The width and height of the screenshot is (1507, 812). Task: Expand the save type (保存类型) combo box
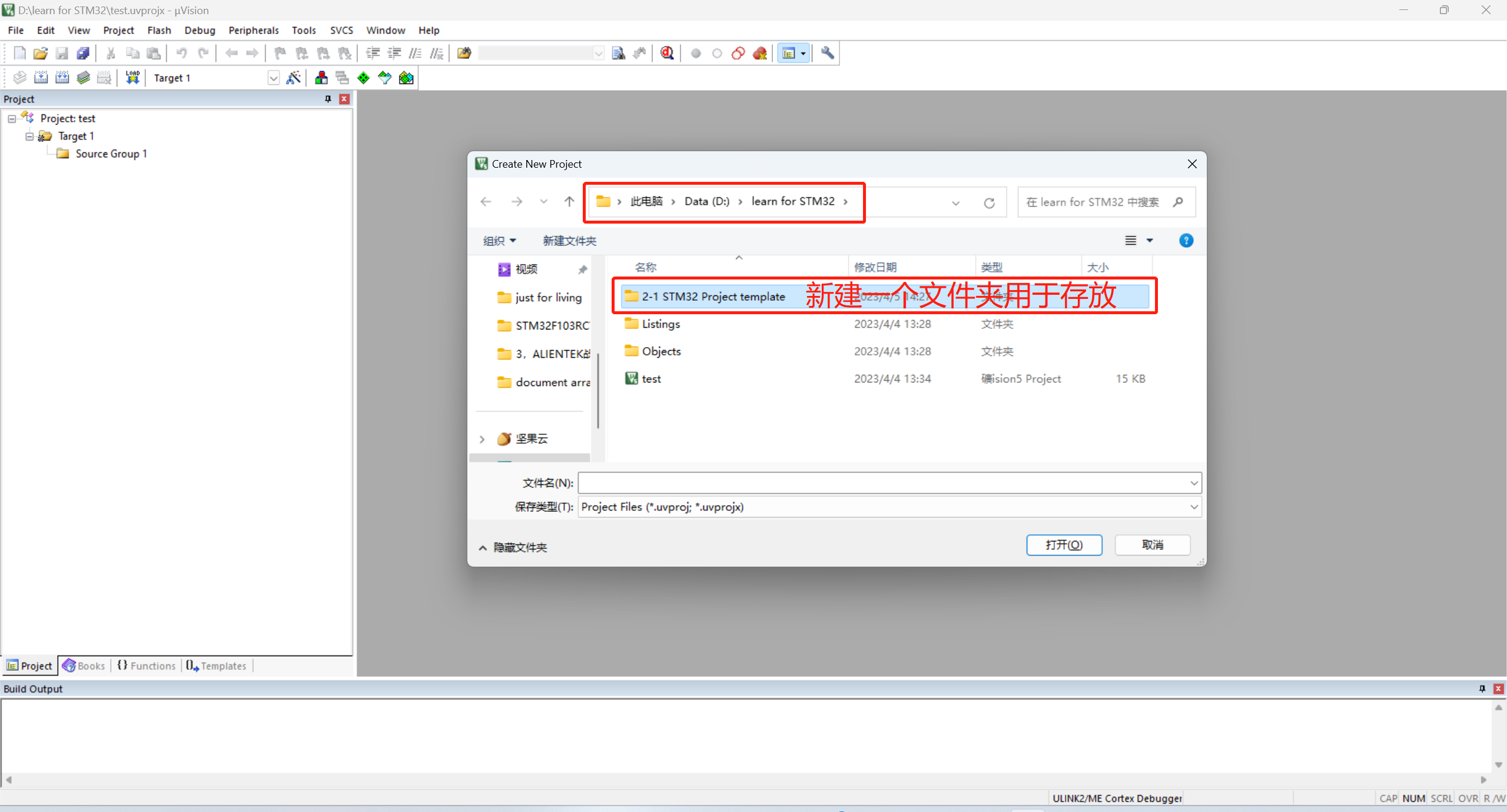click(x=1194, y=507)
